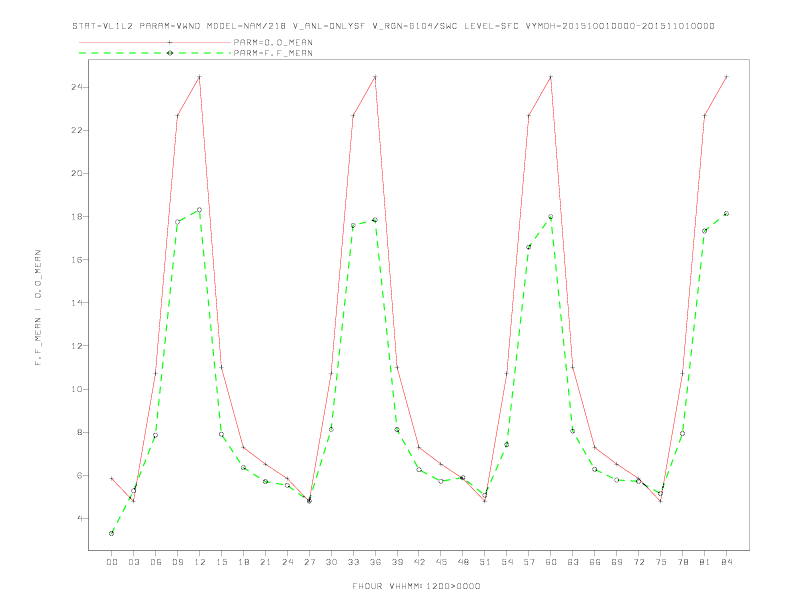
Task: Click x-axis forecast hour label 33
Action: pos(353,562)
